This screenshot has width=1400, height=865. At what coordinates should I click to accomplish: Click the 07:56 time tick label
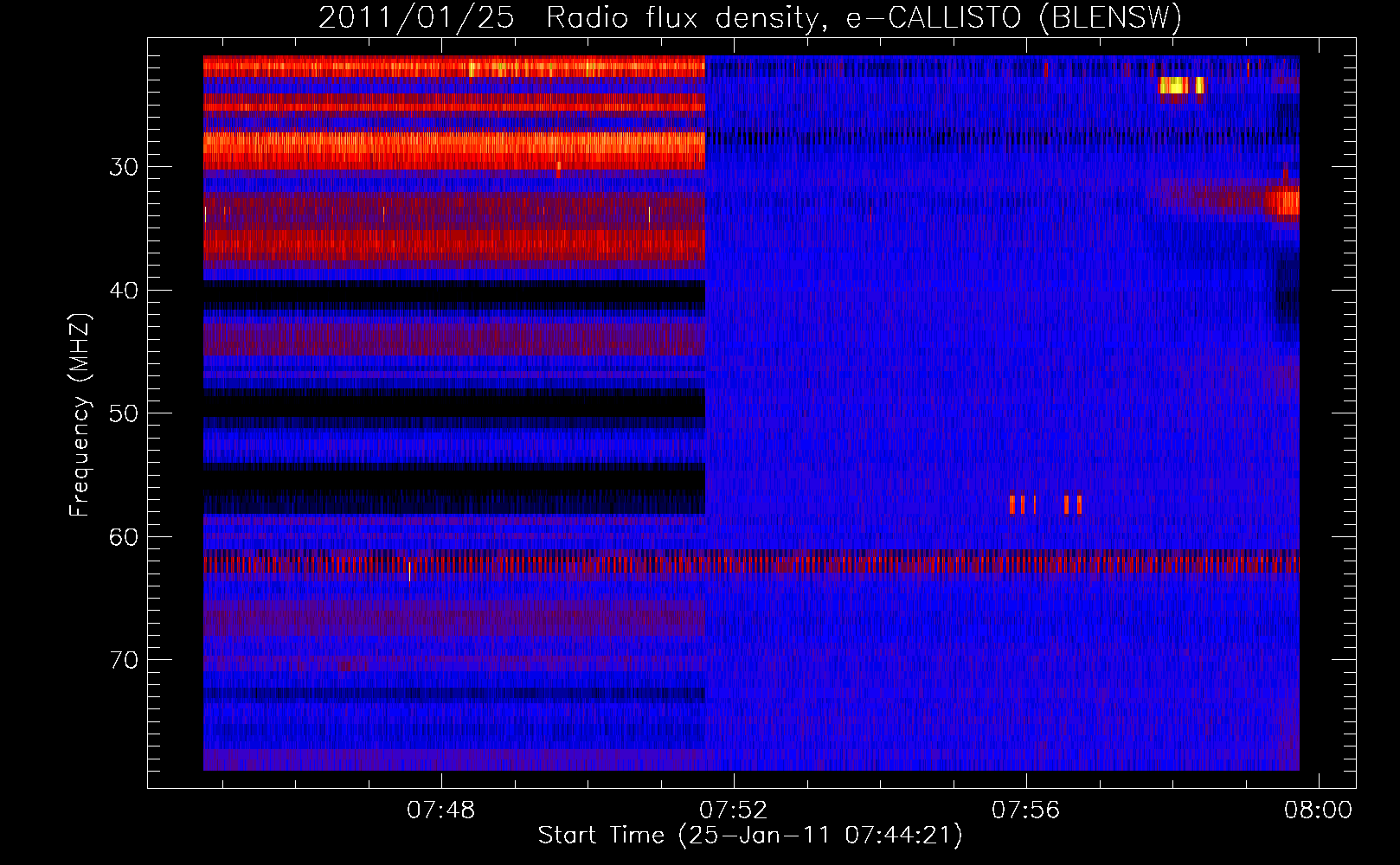[1025, 811]
